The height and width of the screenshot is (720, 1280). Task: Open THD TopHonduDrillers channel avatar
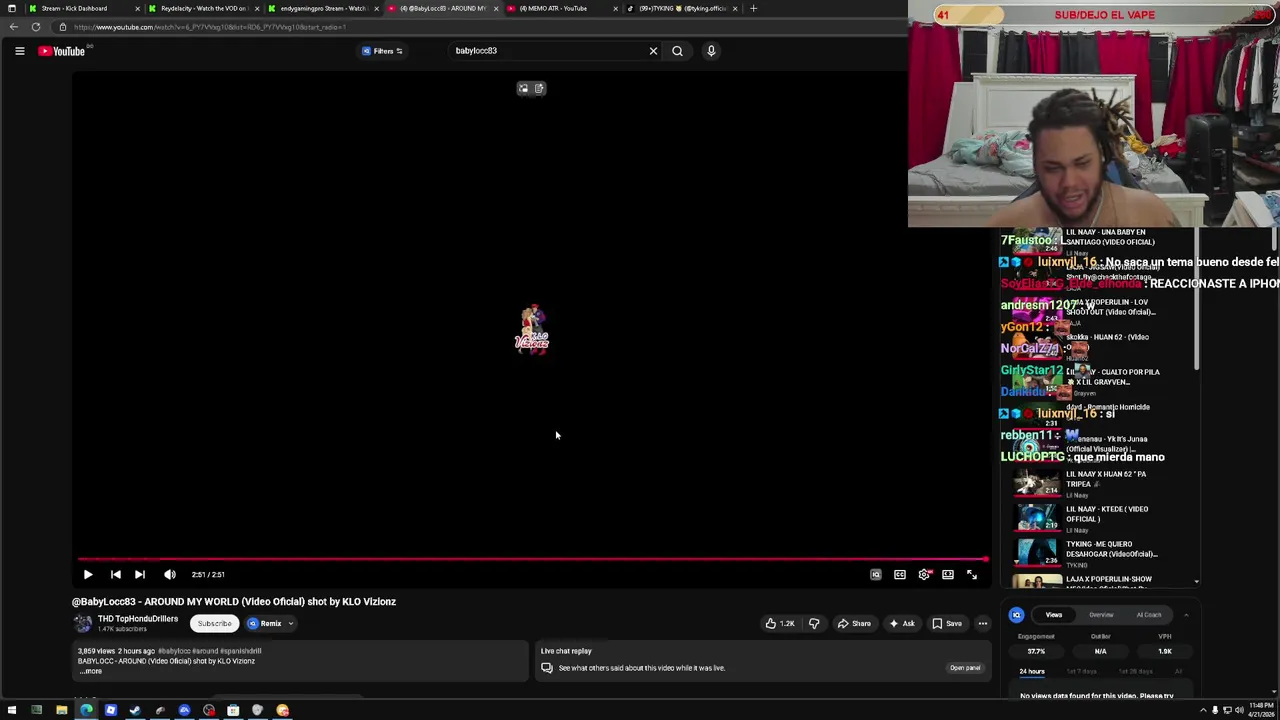[82, 623]
